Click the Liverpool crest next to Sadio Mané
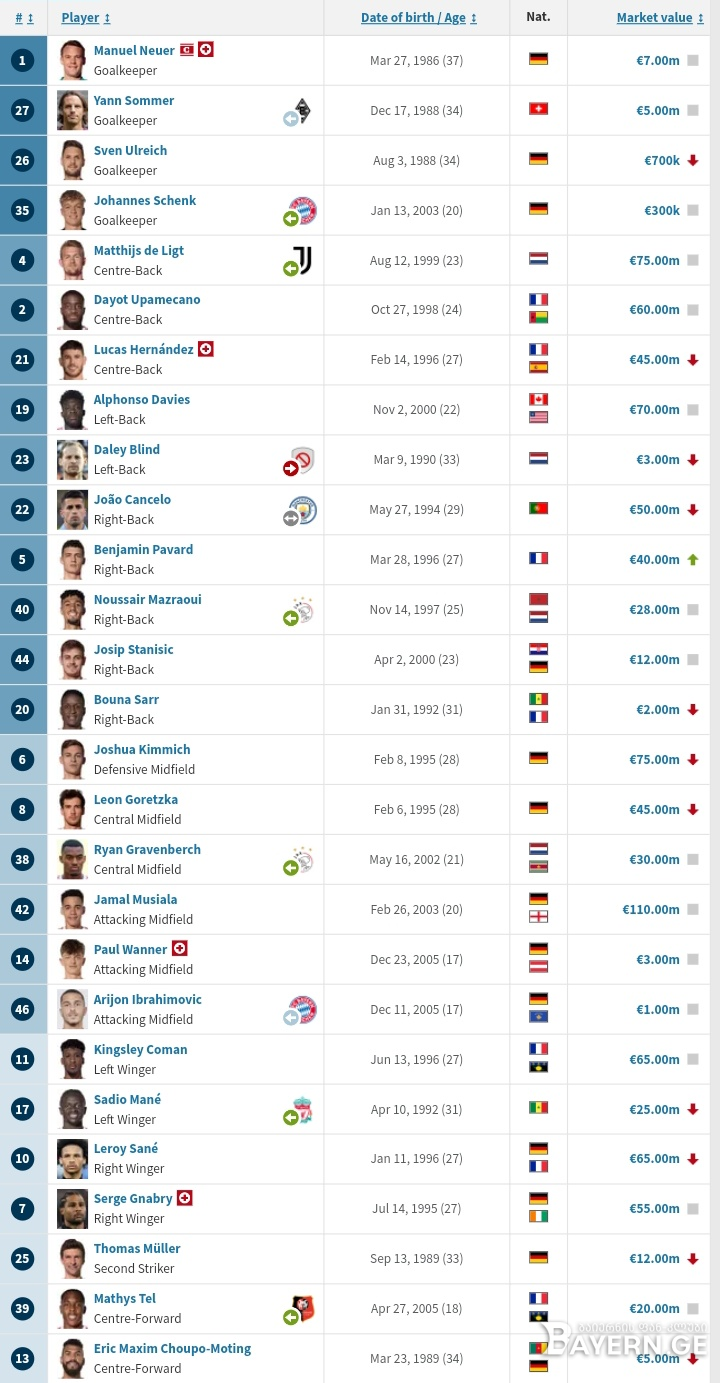The height and width of the screenshot is (1383, 720). pos(303,1109)
